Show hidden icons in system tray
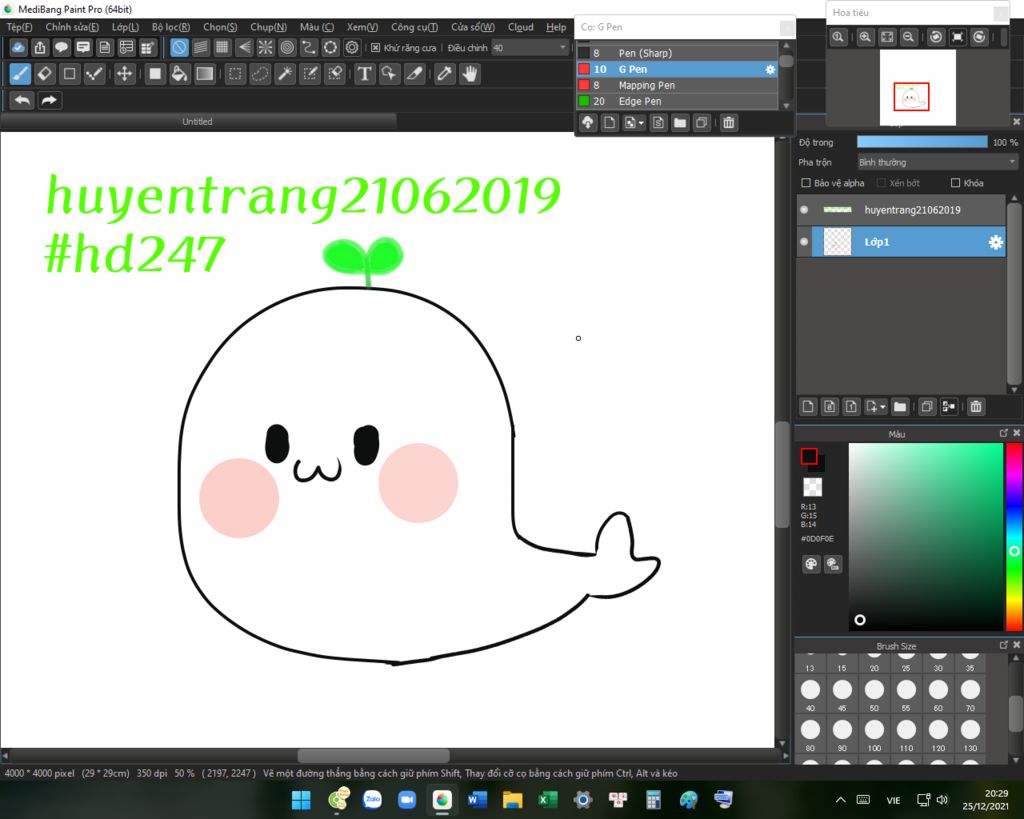This screenshot has height=819, width=1024. tap(840, 799)
